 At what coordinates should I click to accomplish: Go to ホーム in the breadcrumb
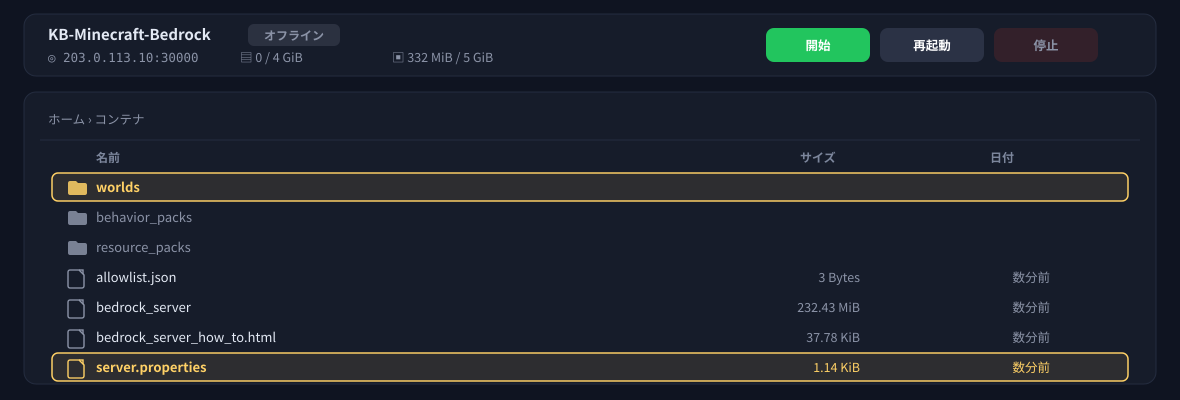pos(66,119)
